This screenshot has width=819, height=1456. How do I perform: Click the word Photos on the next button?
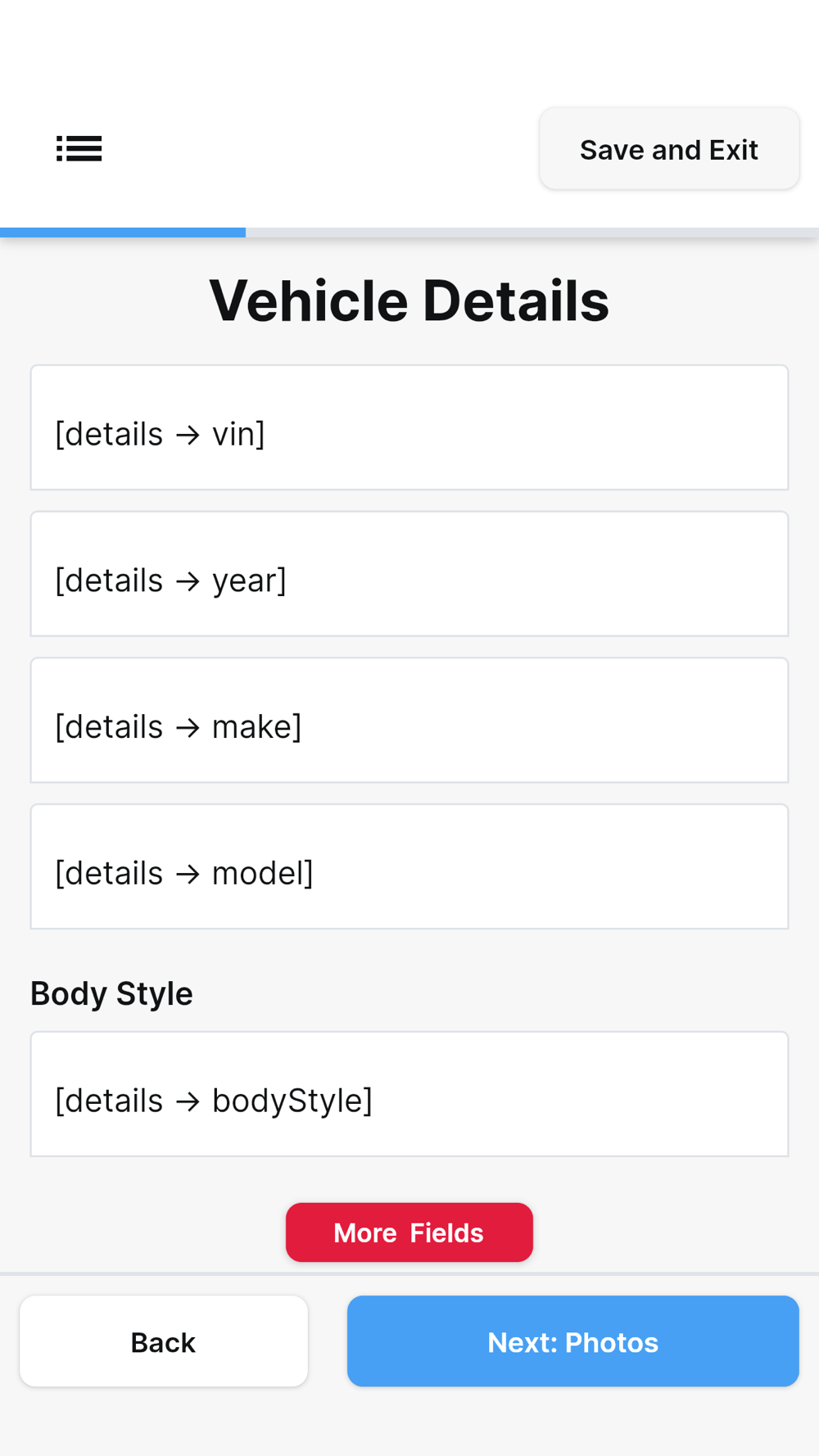[x=612, y=1343]
